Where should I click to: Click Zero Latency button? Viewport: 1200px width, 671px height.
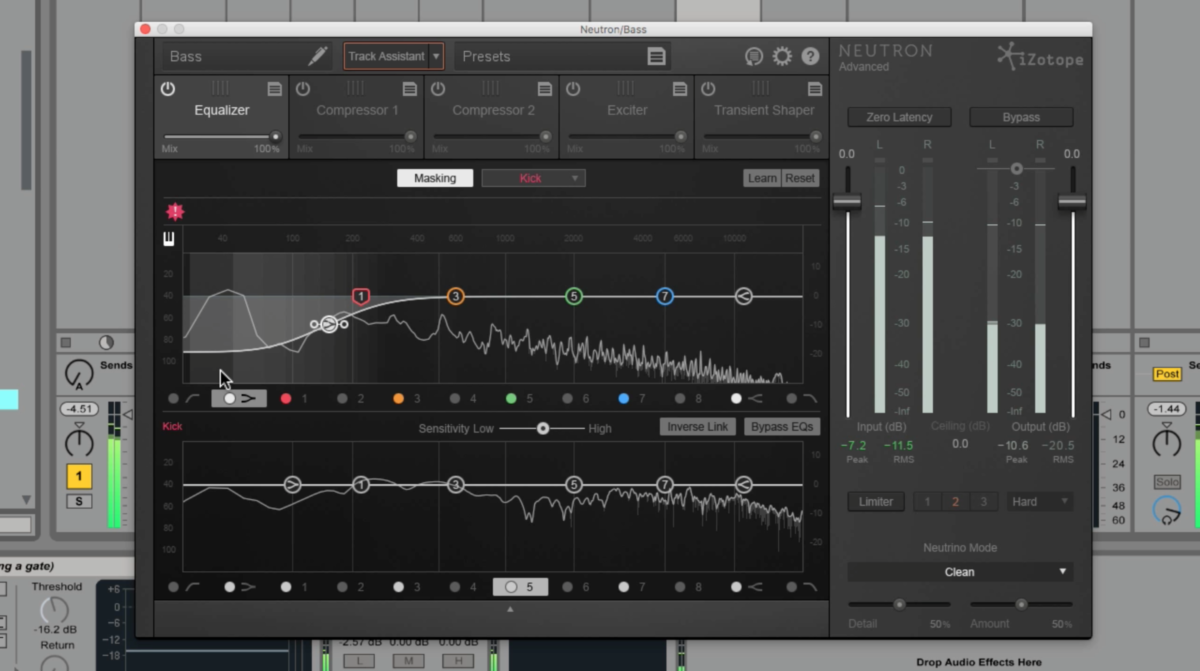pos(899,117)
